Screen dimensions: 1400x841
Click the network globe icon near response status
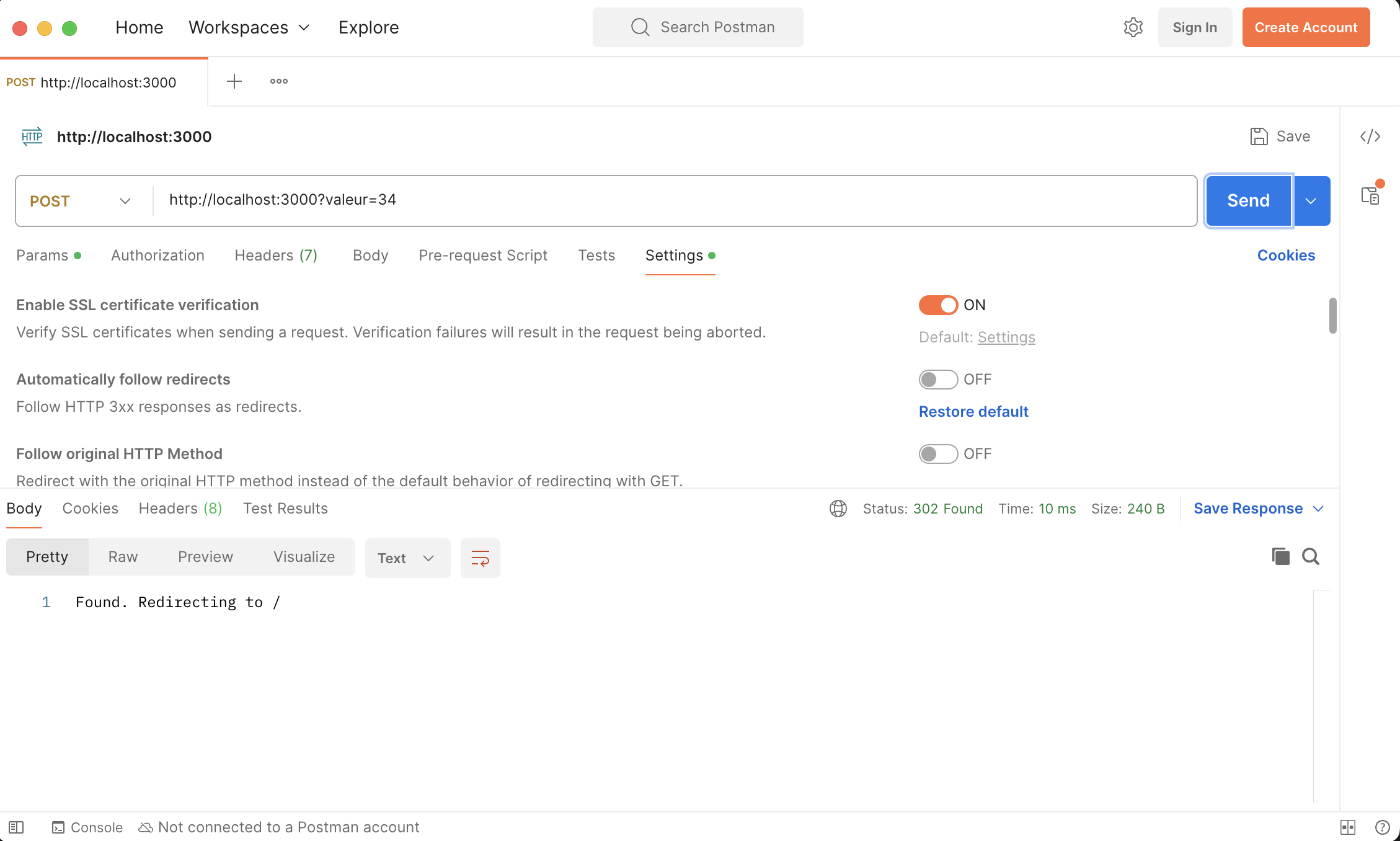pos(838,509)
